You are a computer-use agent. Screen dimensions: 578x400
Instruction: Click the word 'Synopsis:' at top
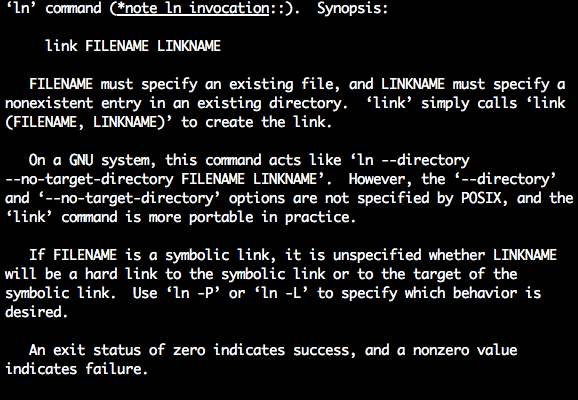(x=353, y=8)
